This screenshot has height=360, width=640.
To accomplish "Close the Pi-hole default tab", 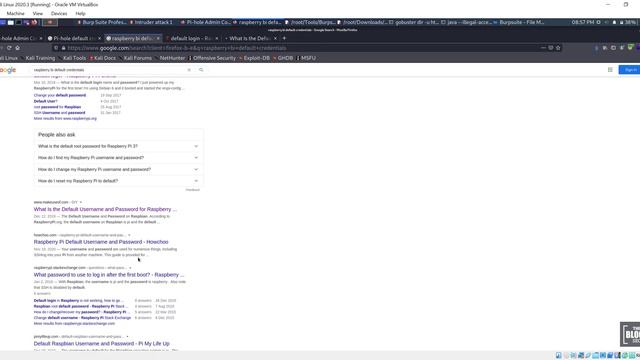I will tap(99, 38).
